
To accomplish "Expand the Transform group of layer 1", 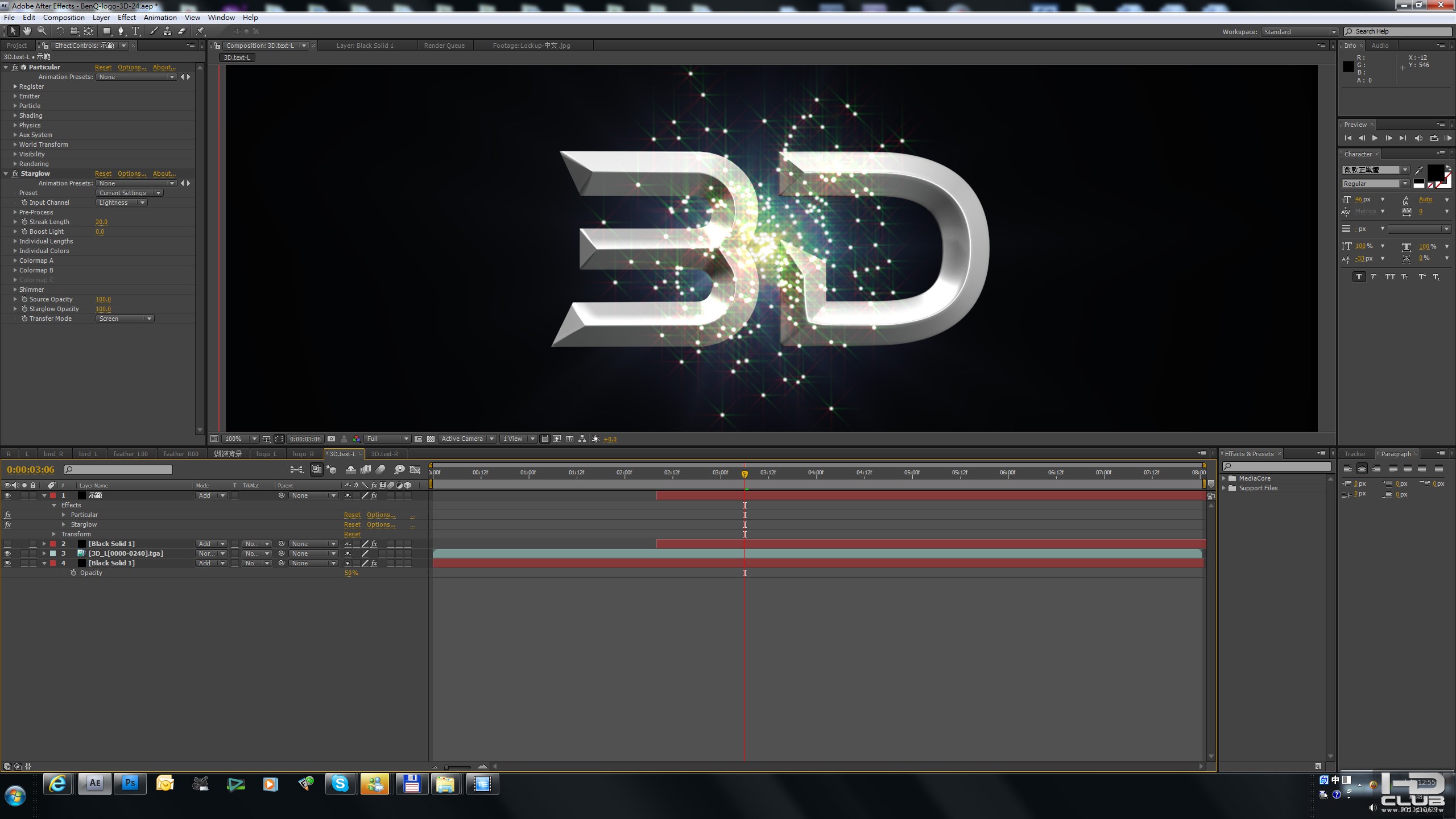I will (x=54, y=534).
